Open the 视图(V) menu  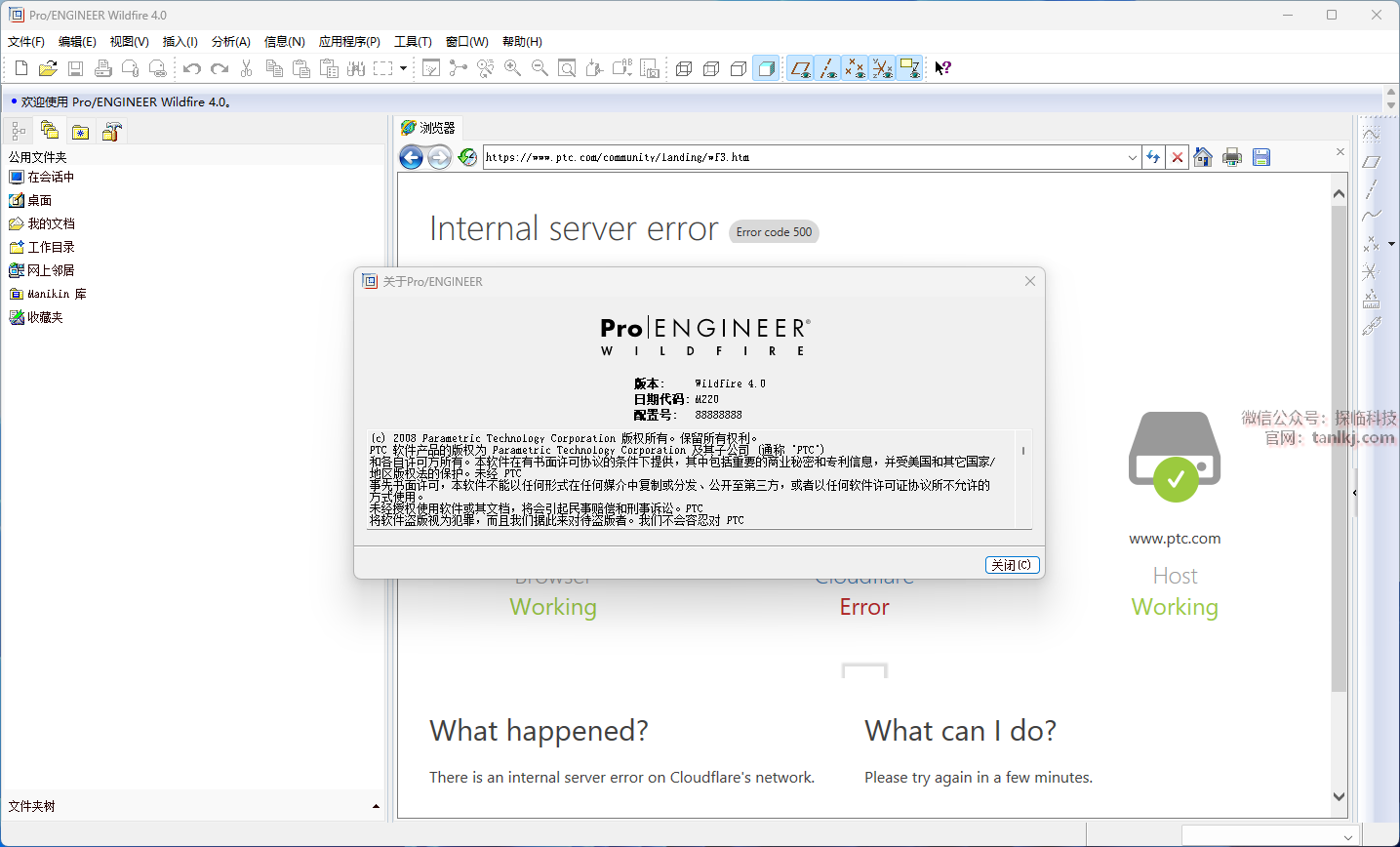(129, 42)
